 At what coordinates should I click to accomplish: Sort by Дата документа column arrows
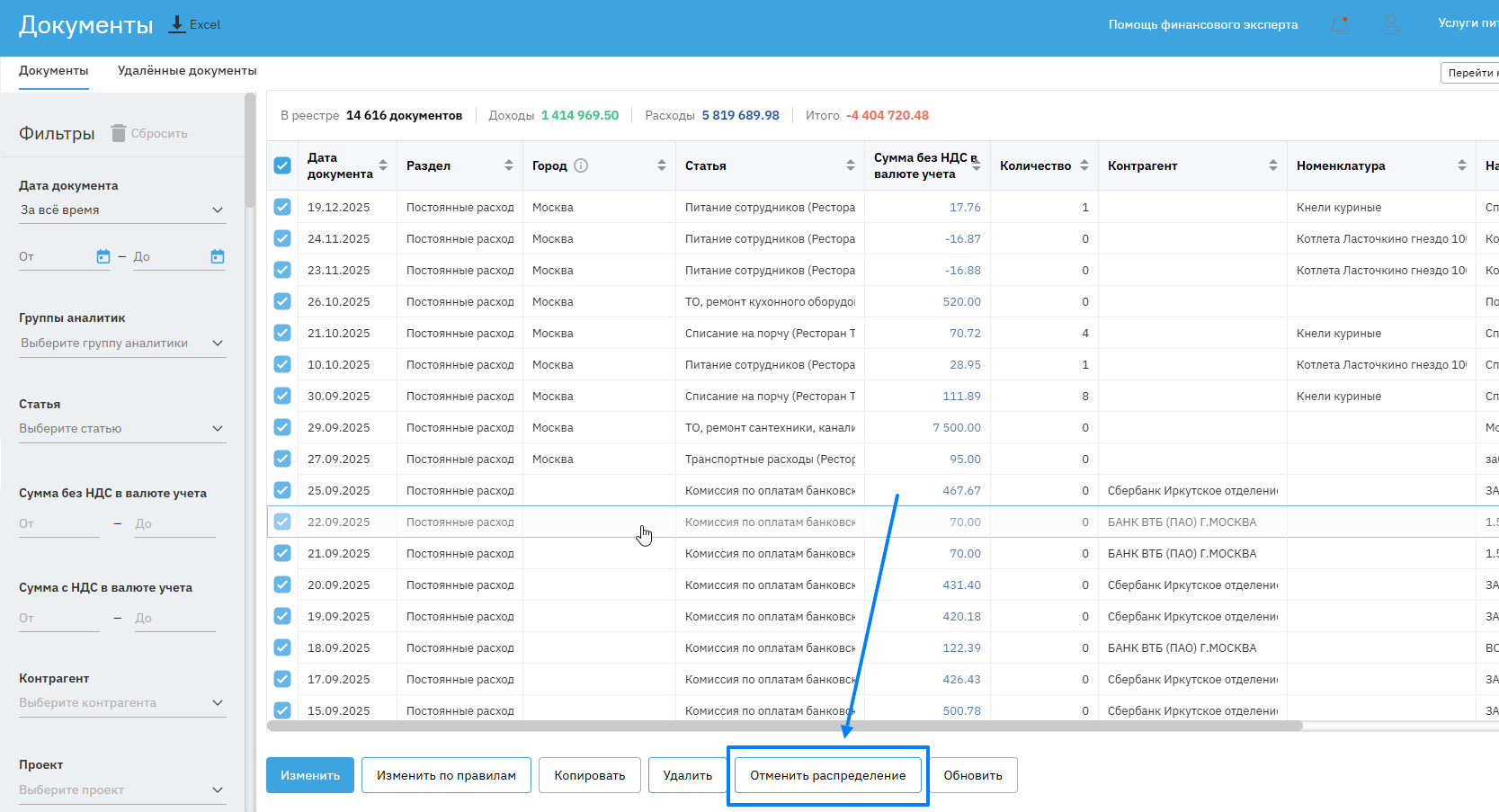[x=383, y=165]
